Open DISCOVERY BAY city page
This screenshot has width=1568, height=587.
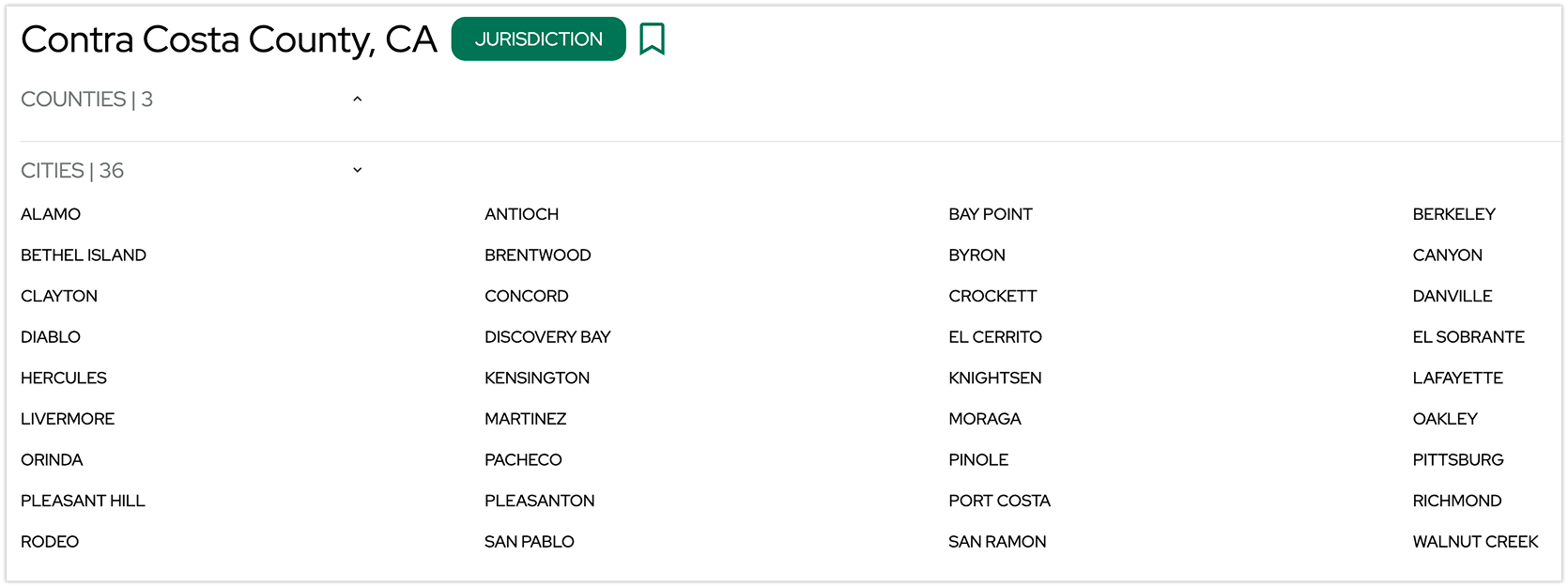click(547, 337)
